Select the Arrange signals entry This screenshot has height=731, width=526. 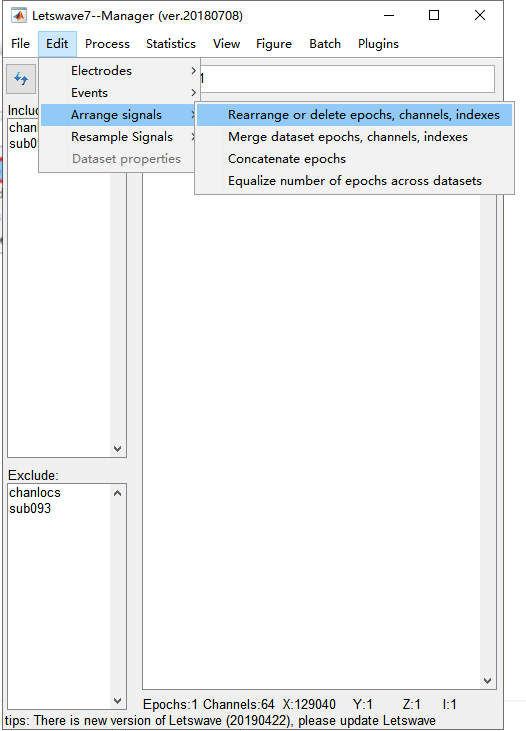118,115
